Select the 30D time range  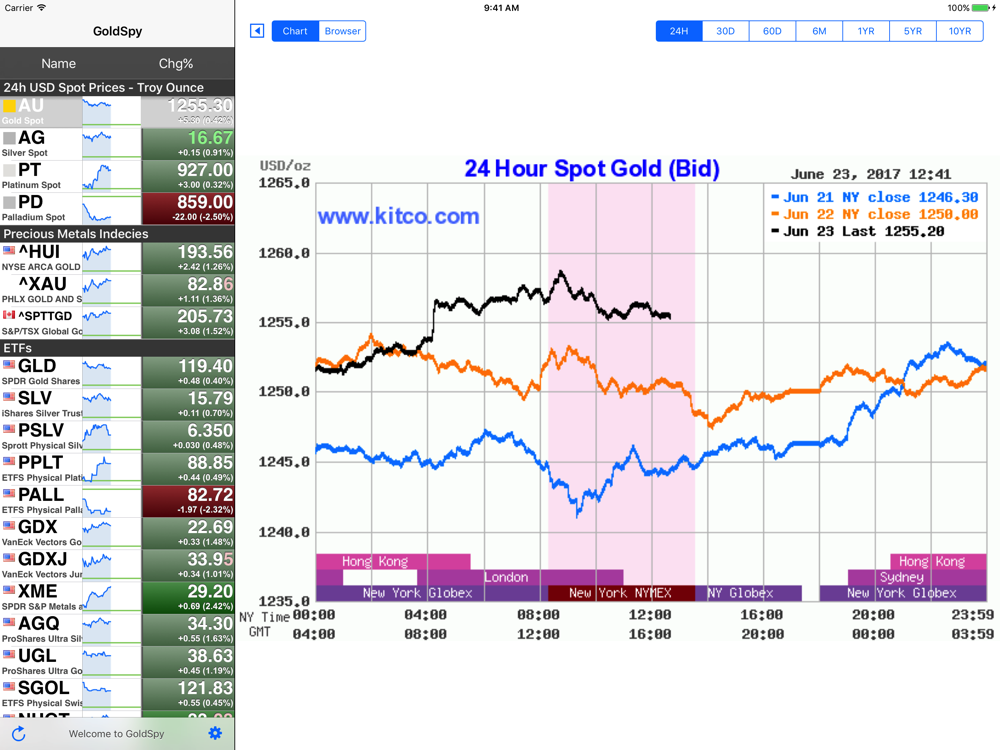click(726, 31)
